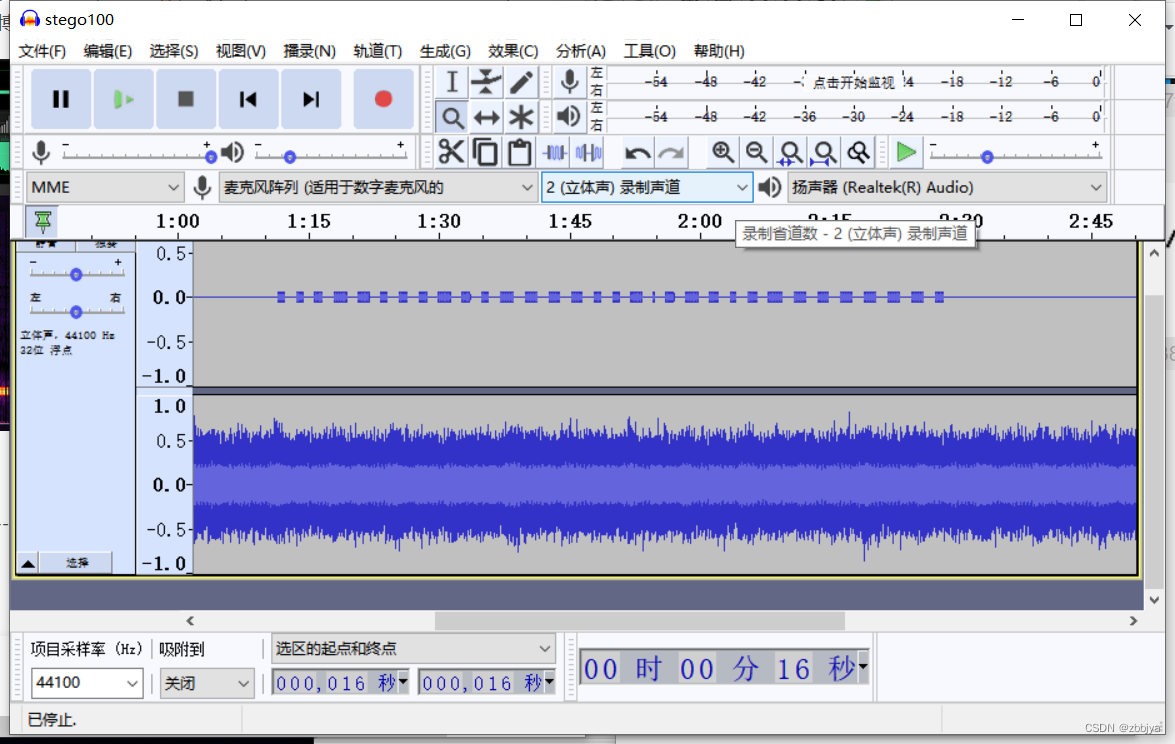The width and height of the screenshot is (1175, 744).
Task: Skip to start of the track
Action: [x=248, y=99]
